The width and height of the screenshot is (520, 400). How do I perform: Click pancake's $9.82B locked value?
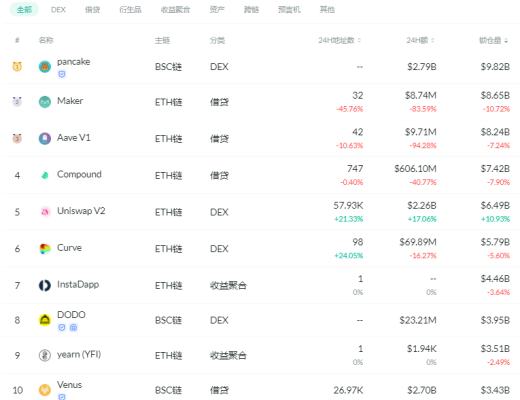point(495,67)
